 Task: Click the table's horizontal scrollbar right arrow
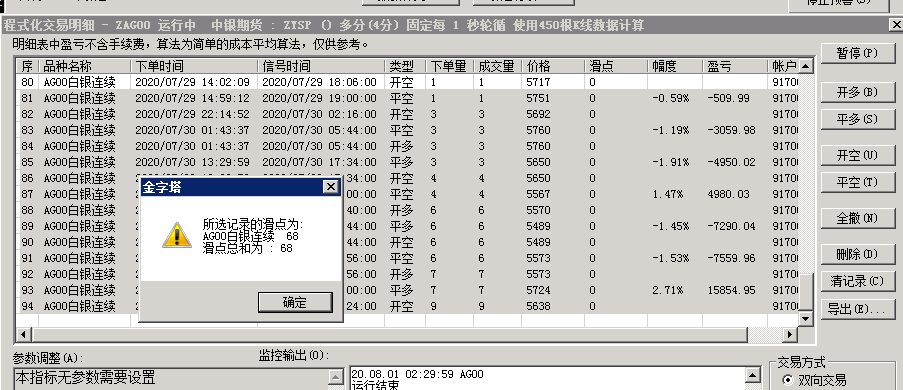[790, 334]
